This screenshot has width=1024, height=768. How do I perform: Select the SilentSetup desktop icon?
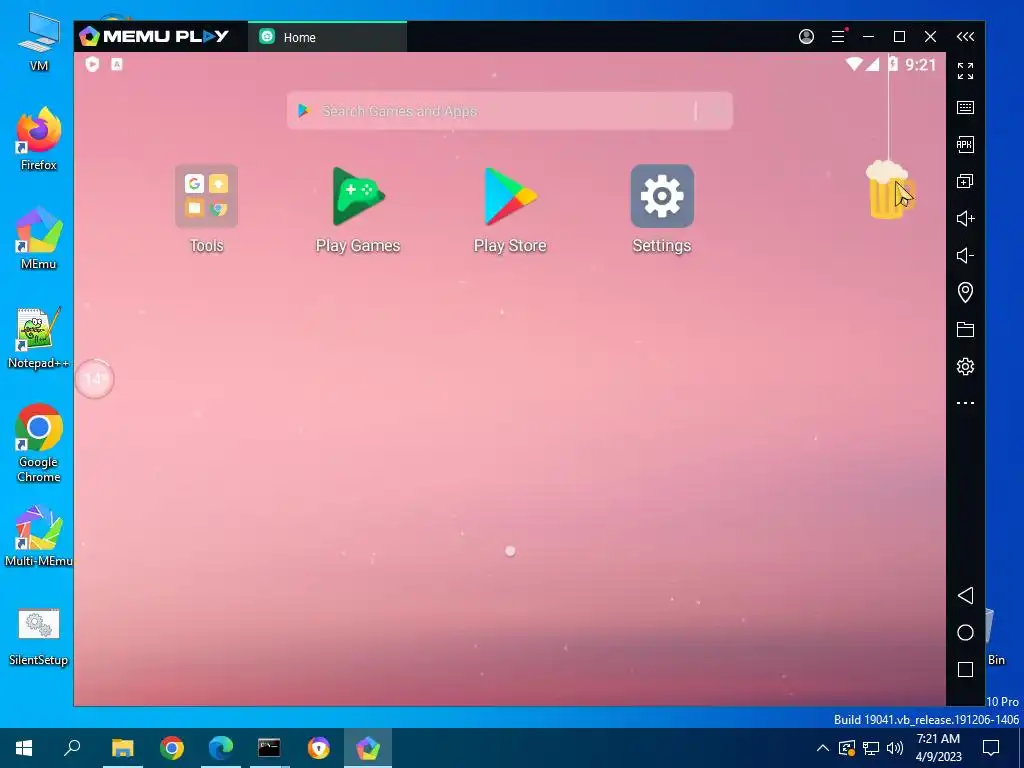(39, 637)
